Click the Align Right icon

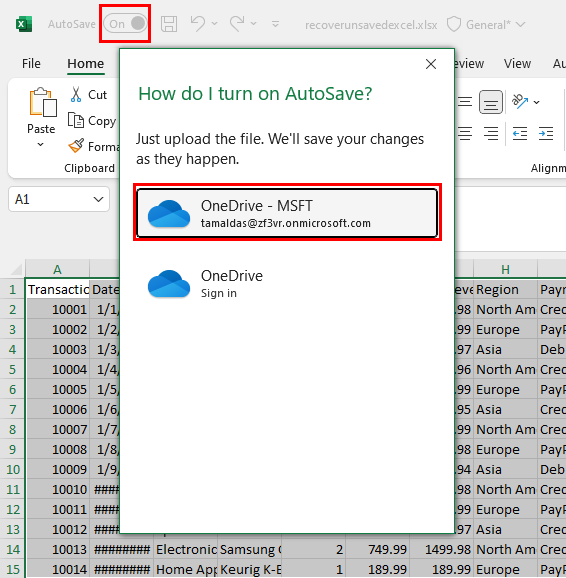[x=491, y=133]
